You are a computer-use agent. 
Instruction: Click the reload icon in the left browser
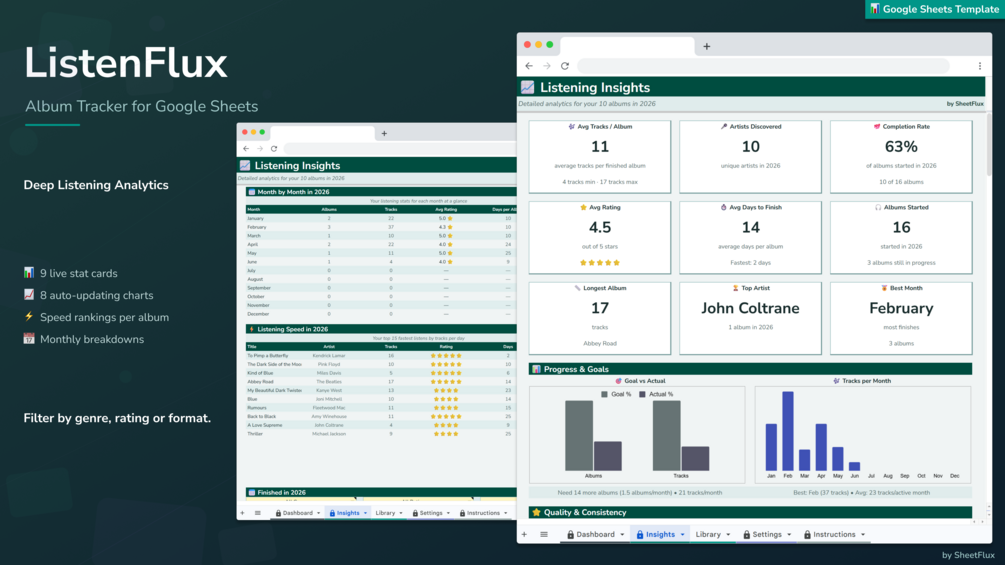click(x=274, y=149)
